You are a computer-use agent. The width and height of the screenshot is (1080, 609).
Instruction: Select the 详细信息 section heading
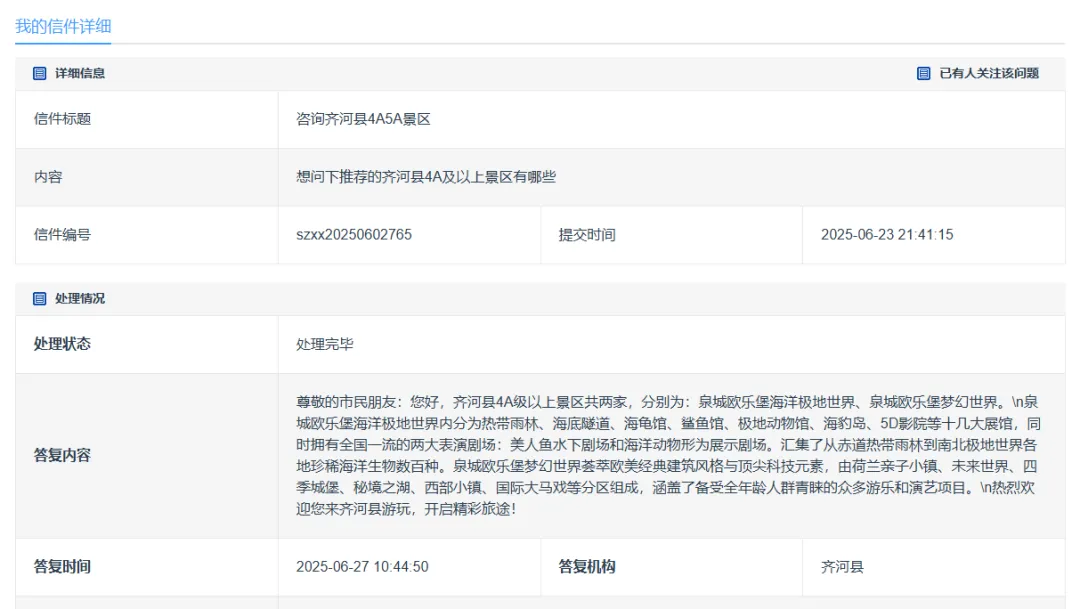(80, 74)
